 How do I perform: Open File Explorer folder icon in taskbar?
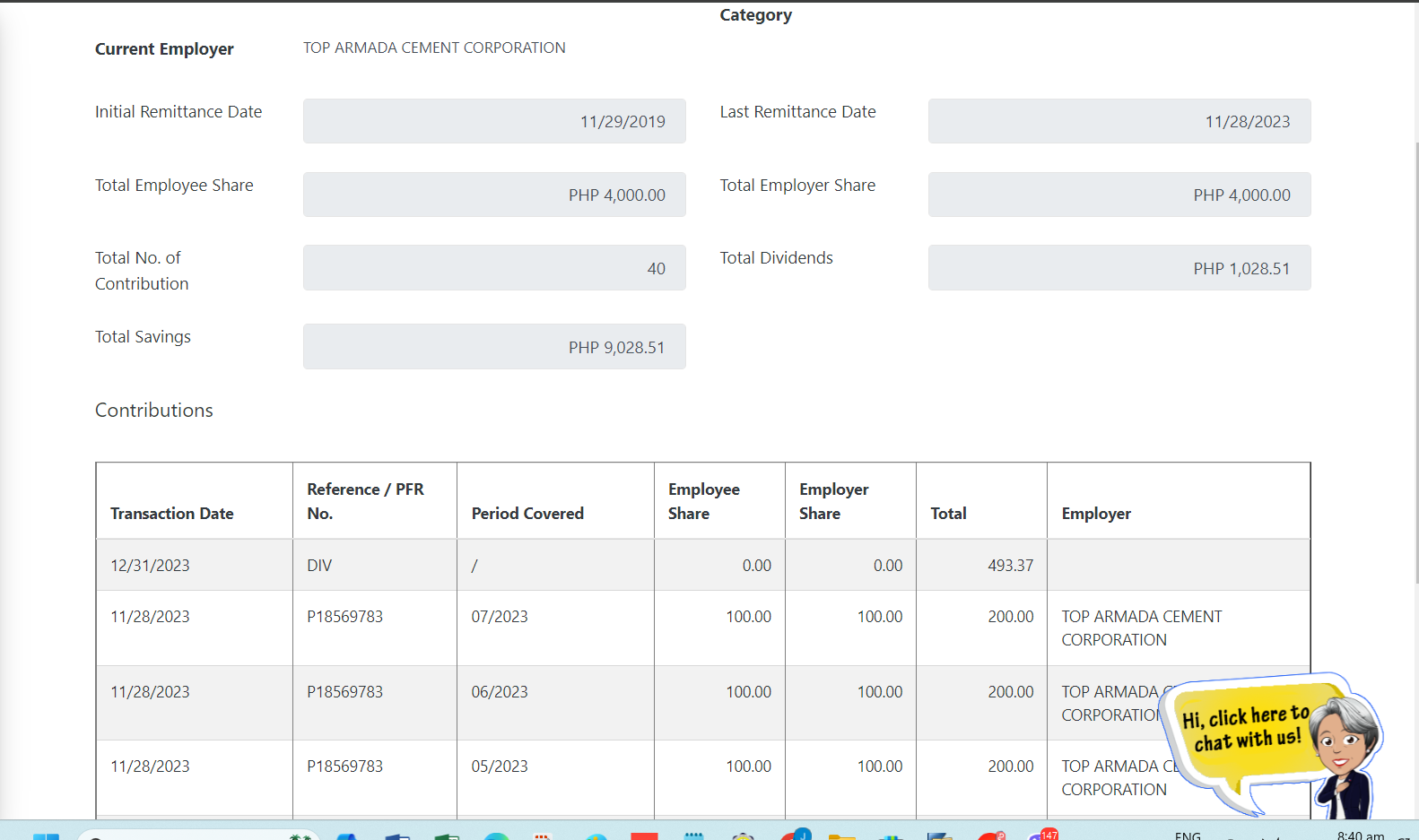pos(841,836)
